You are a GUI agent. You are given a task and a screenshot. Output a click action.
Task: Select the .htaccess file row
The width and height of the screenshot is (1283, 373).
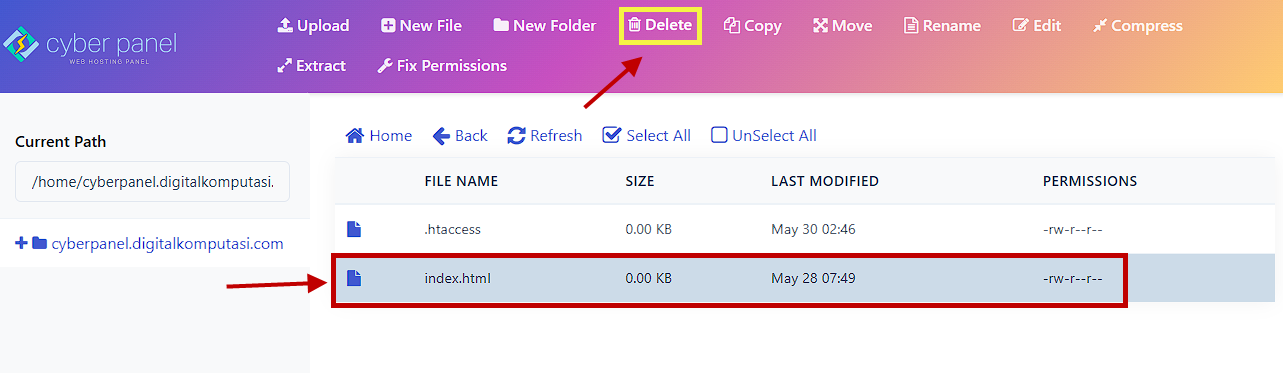coord(804,229)
